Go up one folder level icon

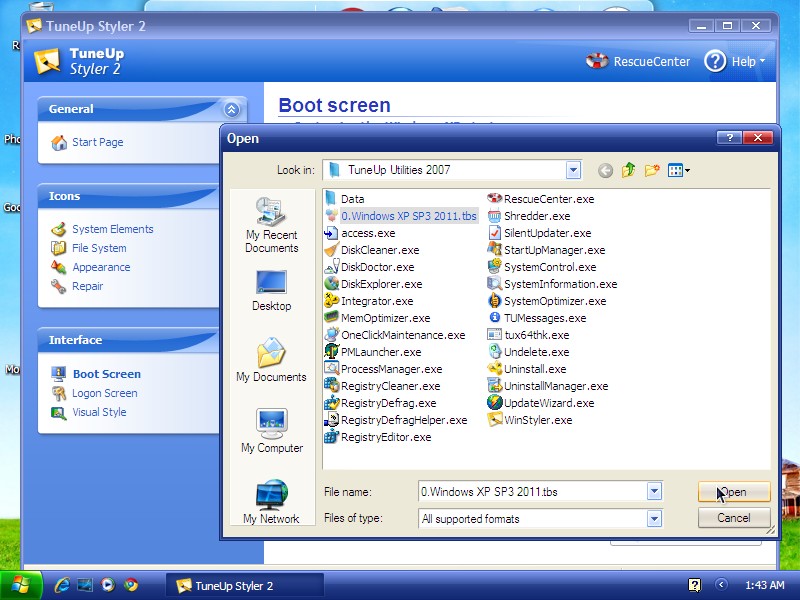[629, 170]
